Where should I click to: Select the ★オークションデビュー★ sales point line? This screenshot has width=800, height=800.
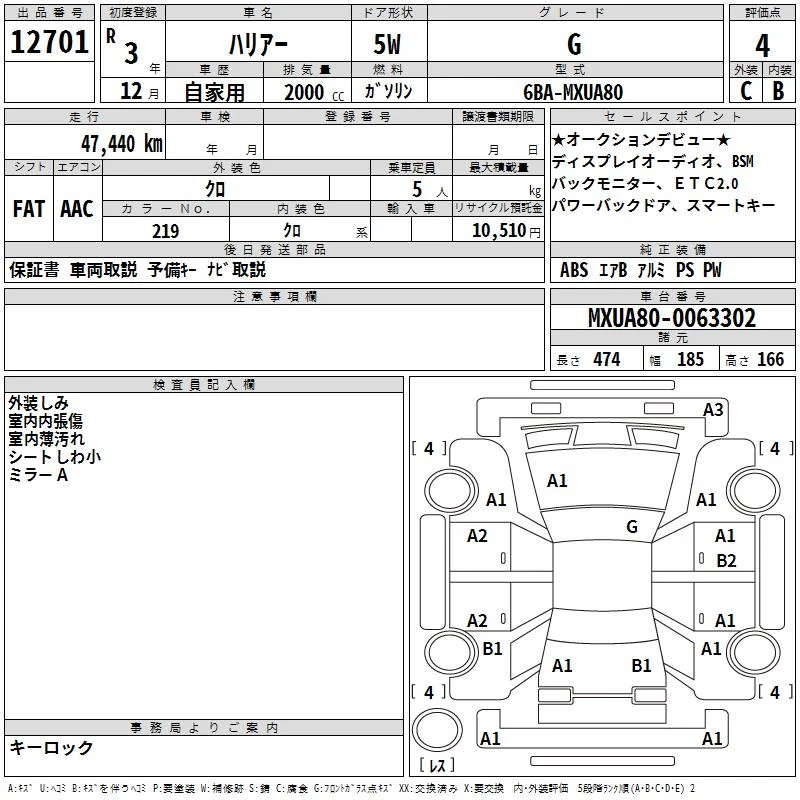641,139
